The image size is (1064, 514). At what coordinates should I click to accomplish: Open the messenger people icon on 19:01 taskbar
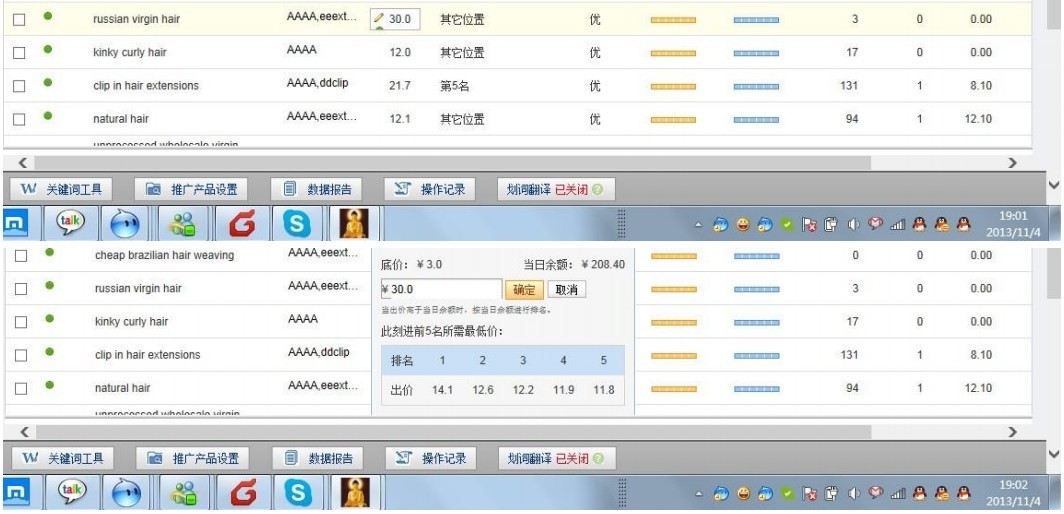(x=183, y=223)
